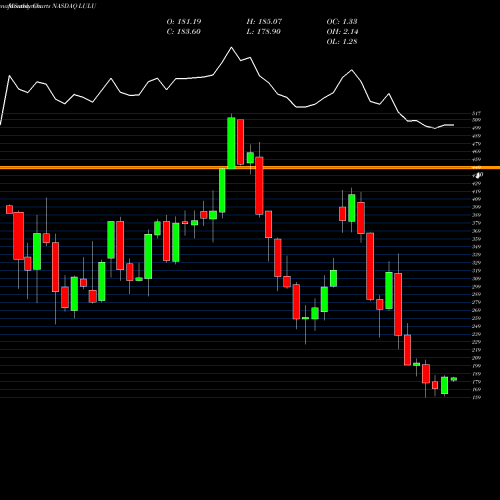
Task: Click the NASDAQ LULU chart title
Action: click(74, 6)
